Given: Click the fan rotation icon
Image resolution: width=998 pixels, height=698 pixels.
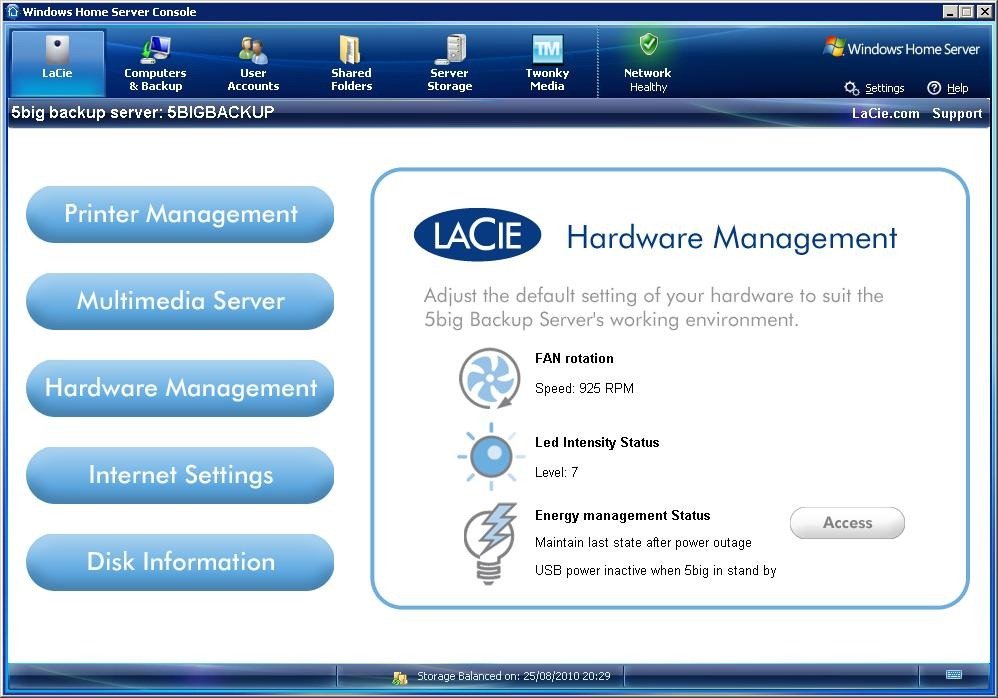Looking at the screenshot, I should 489,378.
